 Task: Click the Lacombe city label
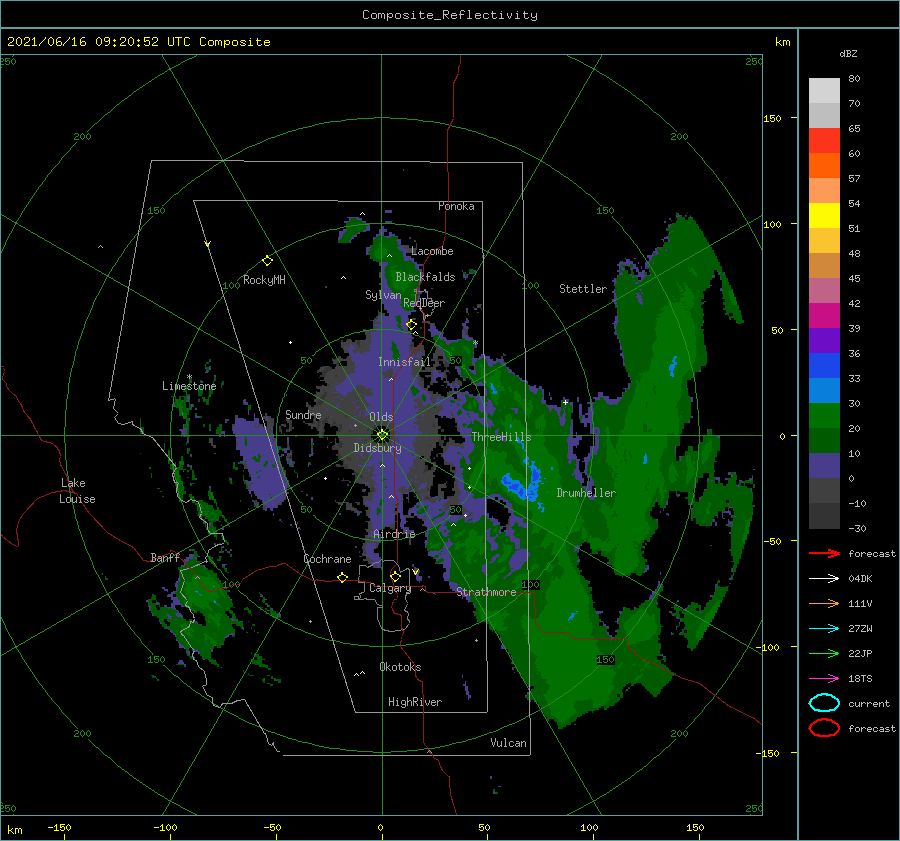[x=432, y=251]
